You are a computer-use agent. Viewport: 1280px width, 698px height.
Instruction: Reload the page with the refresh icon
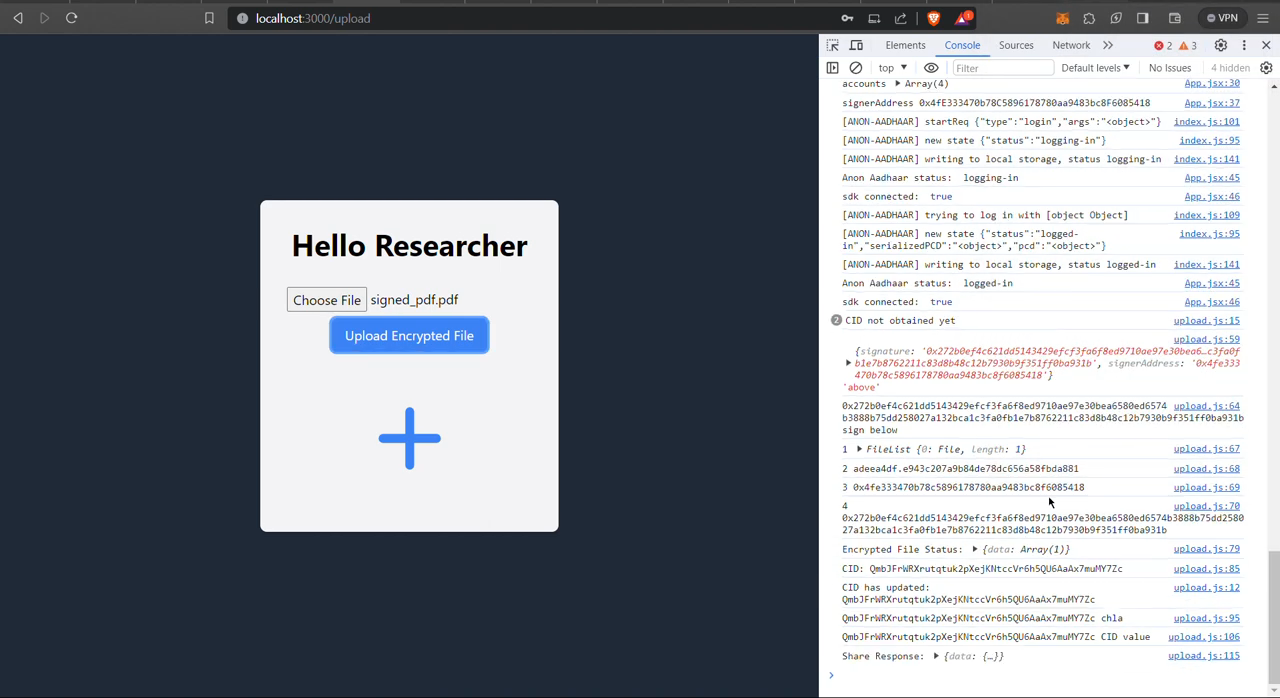[72, 18]
